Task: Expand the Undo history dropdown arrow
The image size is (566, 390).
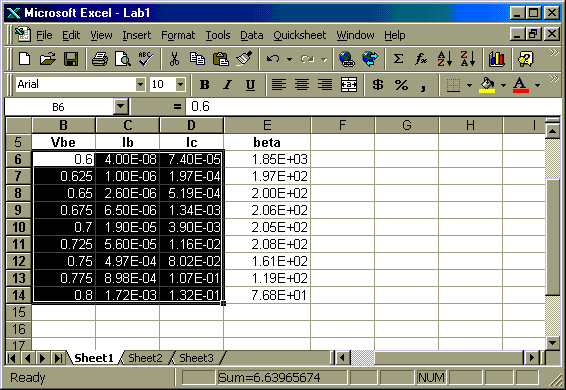Action: coord(289,59)
